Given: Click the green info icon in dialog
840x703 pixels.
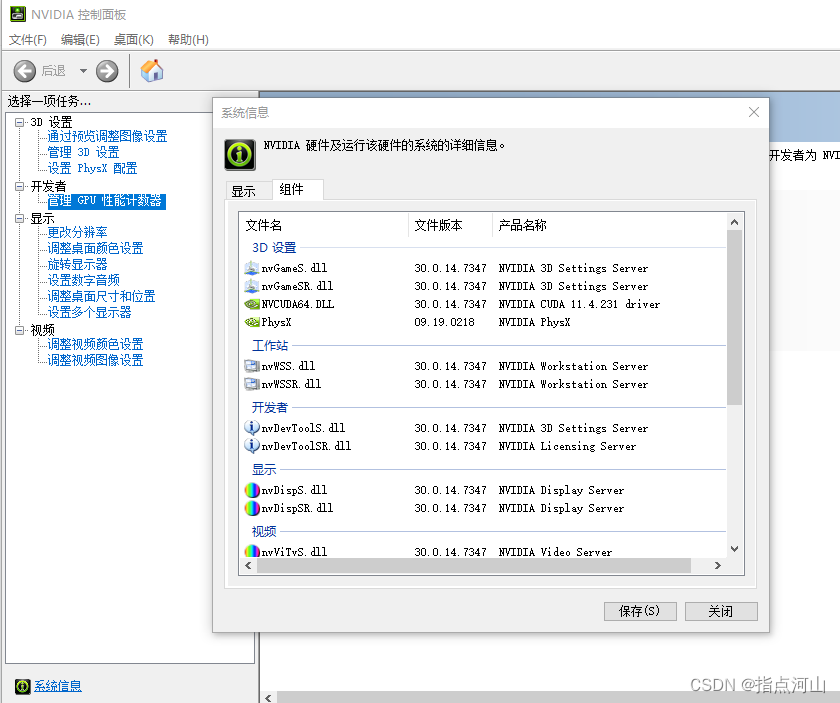Looking at the screenshot, I should pos(240,155).
